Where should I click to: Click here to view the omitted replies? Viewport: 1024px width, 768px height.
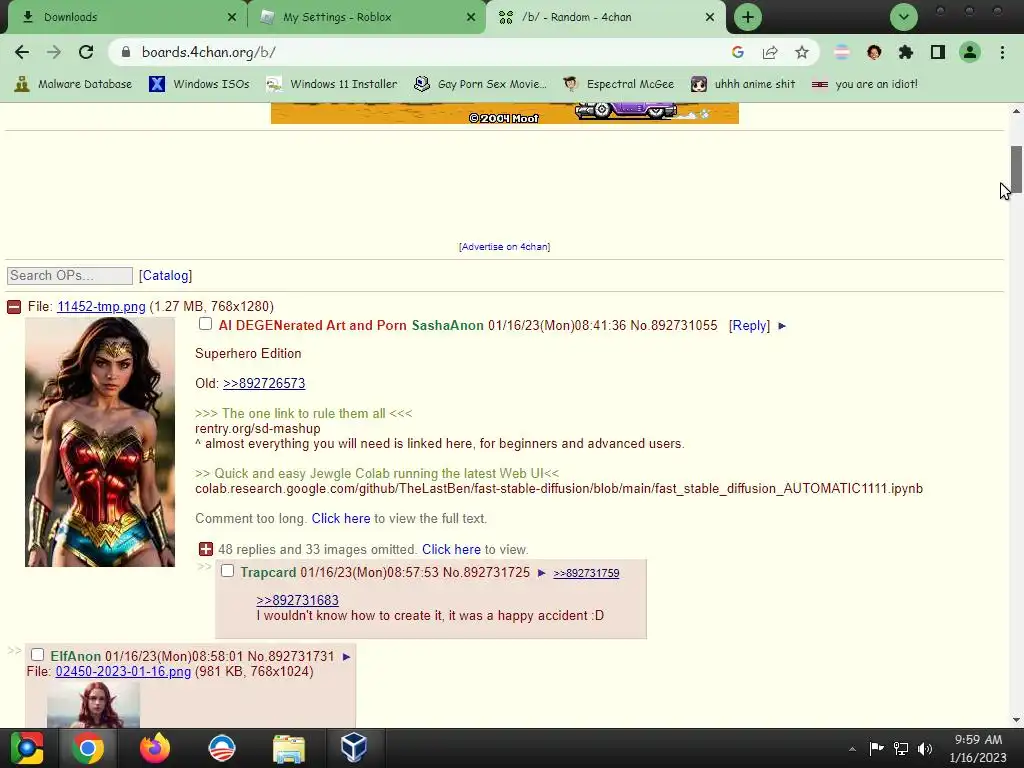[x=451, y=549]
